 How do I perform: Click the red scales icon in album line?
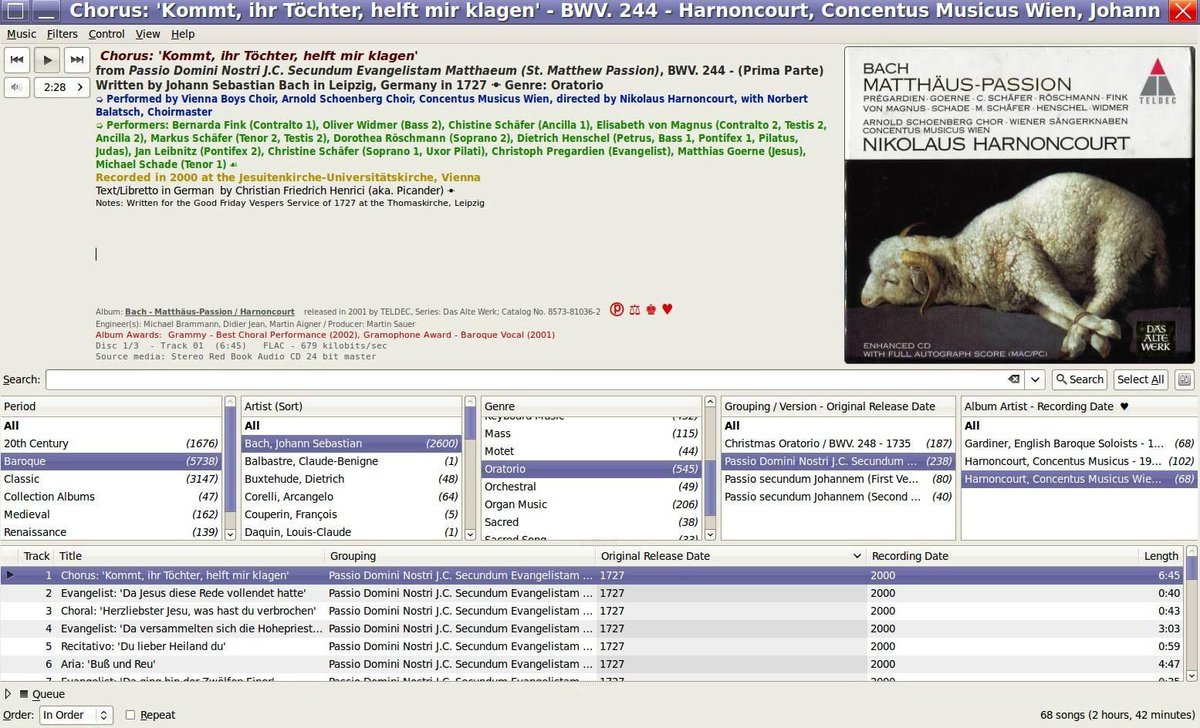(x=634, y=310)
